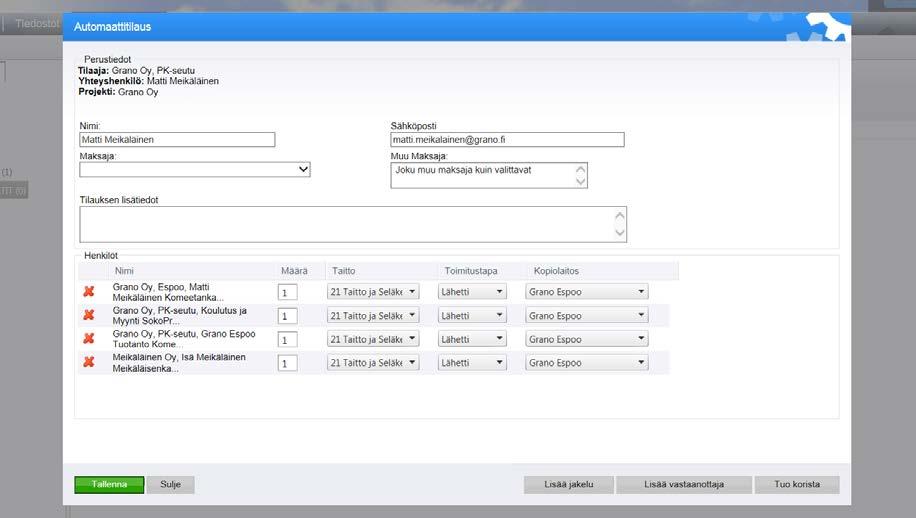Open Taitto dropdown for Grano Espoo Tuotanto row
Viewport: 916px width, 518px height.
pyautogui.click(x=373, y=339)
